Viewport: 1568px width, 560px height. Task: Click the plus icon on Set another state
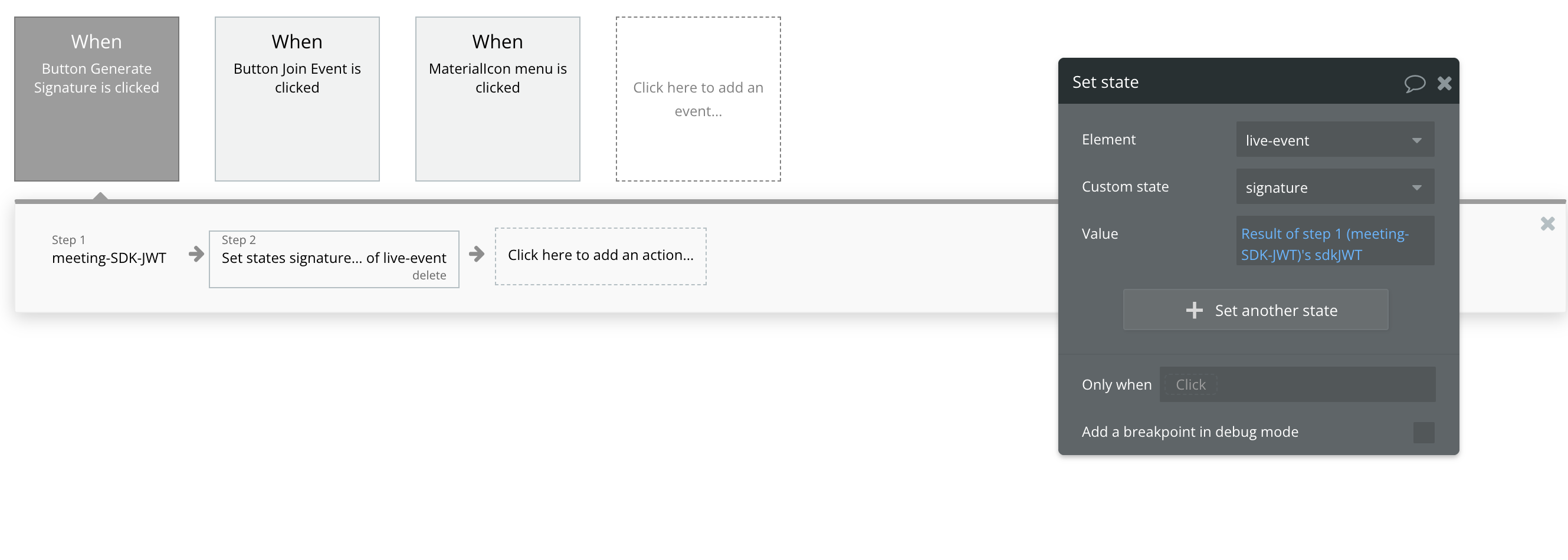coord(1193,310)
